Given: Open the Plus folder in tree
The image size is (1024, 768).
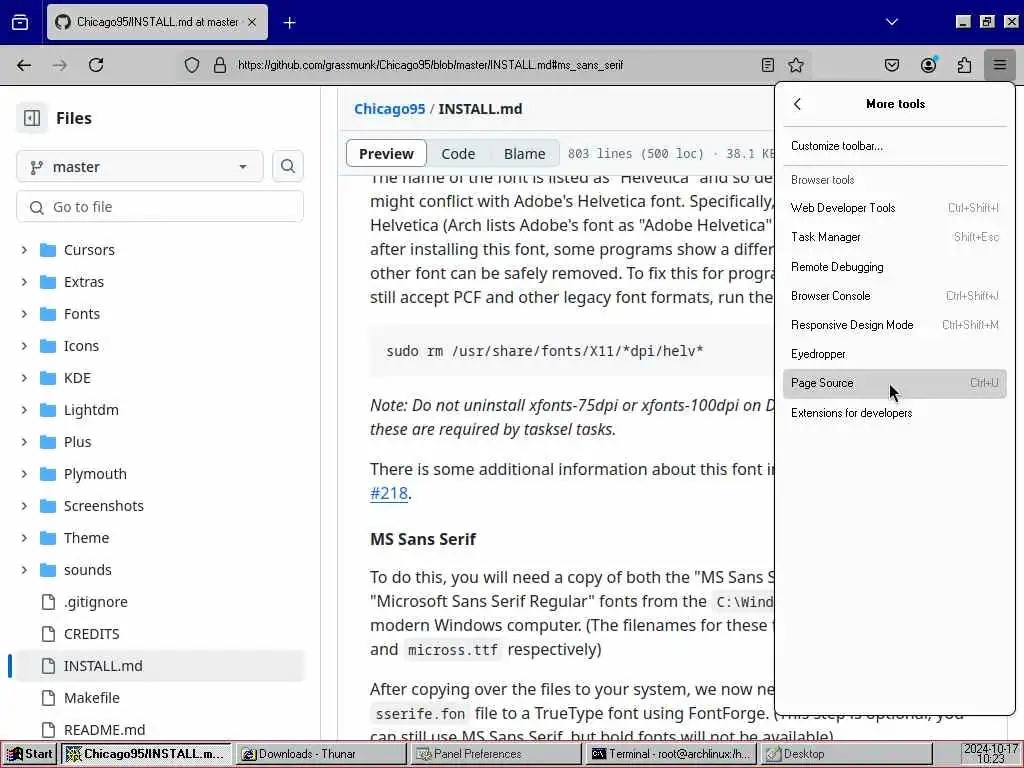Looking at the screenshot, I should point(77,442).
